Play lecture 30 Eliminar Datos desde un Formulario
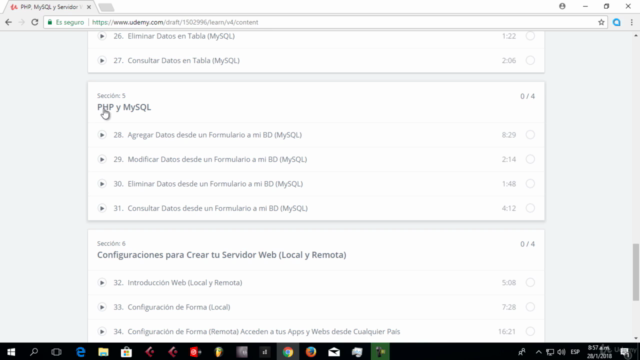This screenshot has width=640, height=360. tap(102, 184)
